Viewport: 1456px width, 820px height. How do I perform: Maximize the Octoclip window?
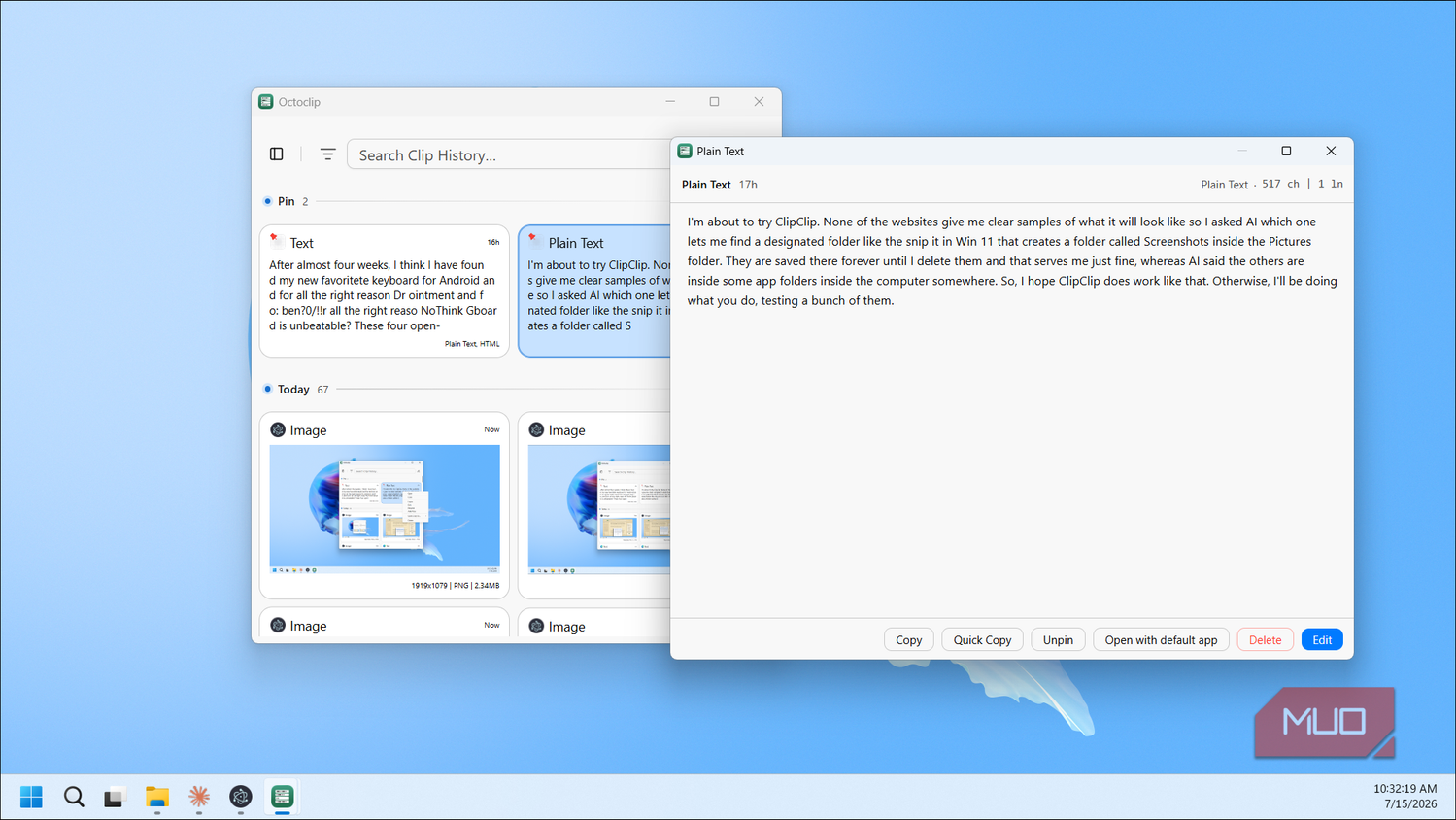click(714, 101)
